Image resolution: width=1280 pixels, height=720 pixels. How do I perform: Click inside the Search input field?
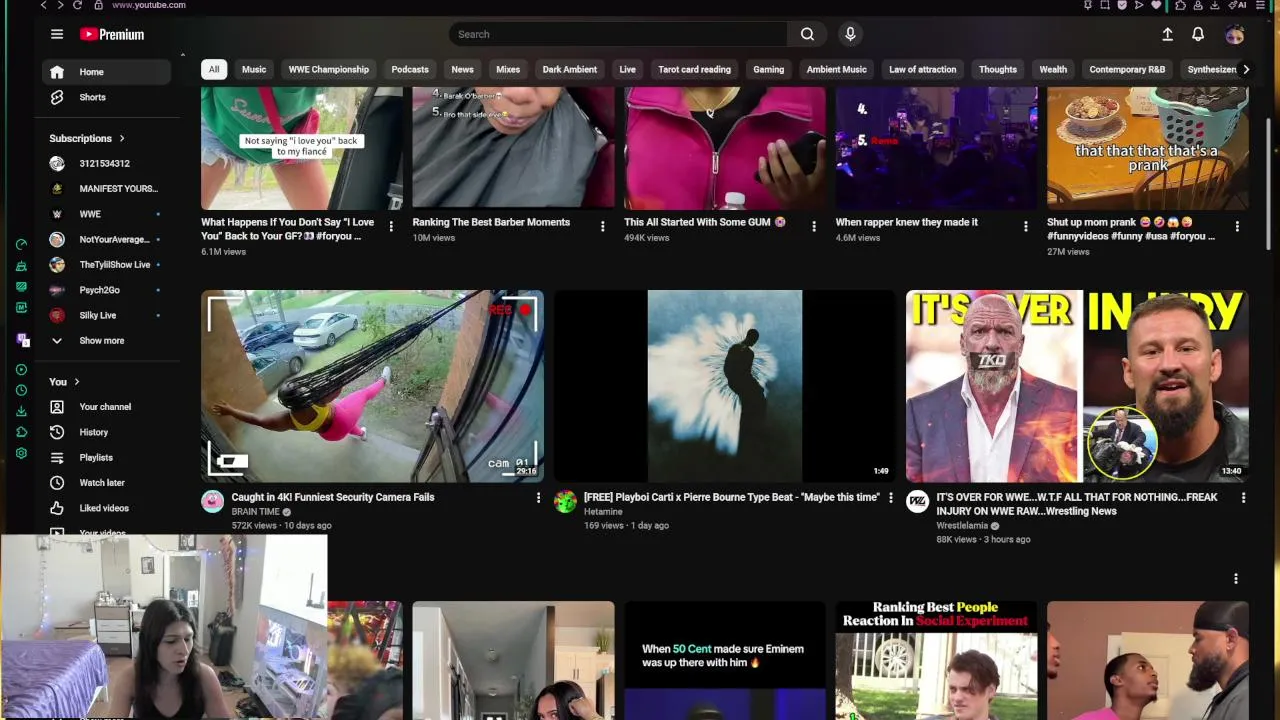point(618,34)
